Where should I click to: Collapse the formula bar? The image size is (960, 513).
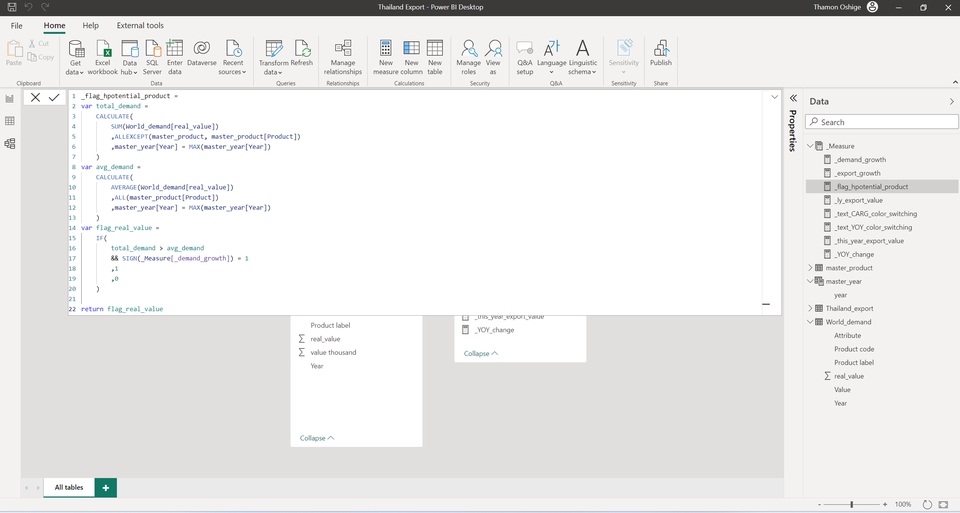coord(774,97)
